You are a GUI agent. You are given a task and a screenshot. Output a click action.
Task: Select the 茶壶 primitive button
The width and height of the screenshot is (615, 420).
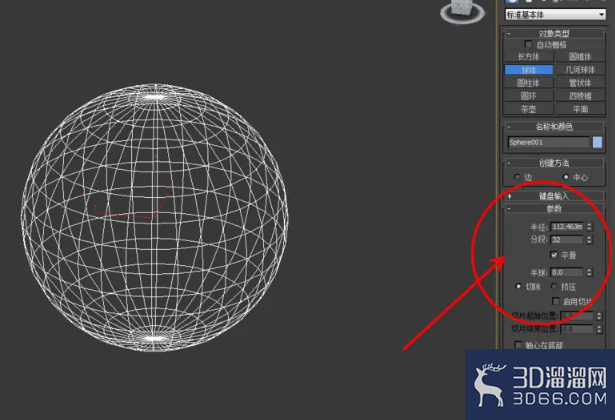[x=528, y=109]
